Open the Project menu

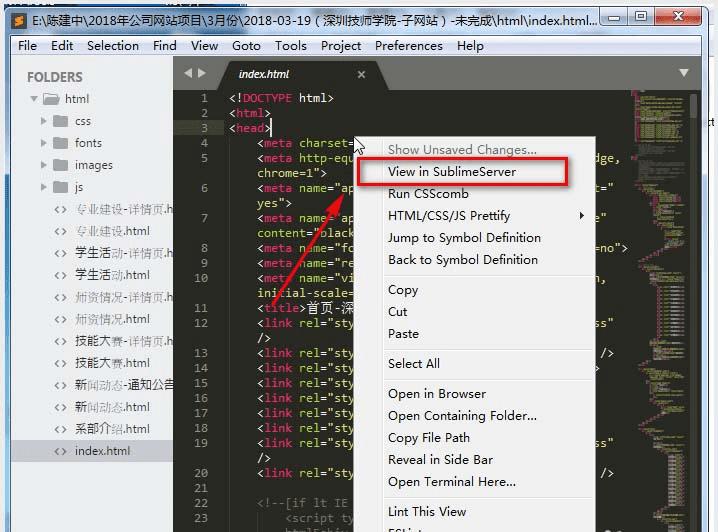[x=341, y=46]
